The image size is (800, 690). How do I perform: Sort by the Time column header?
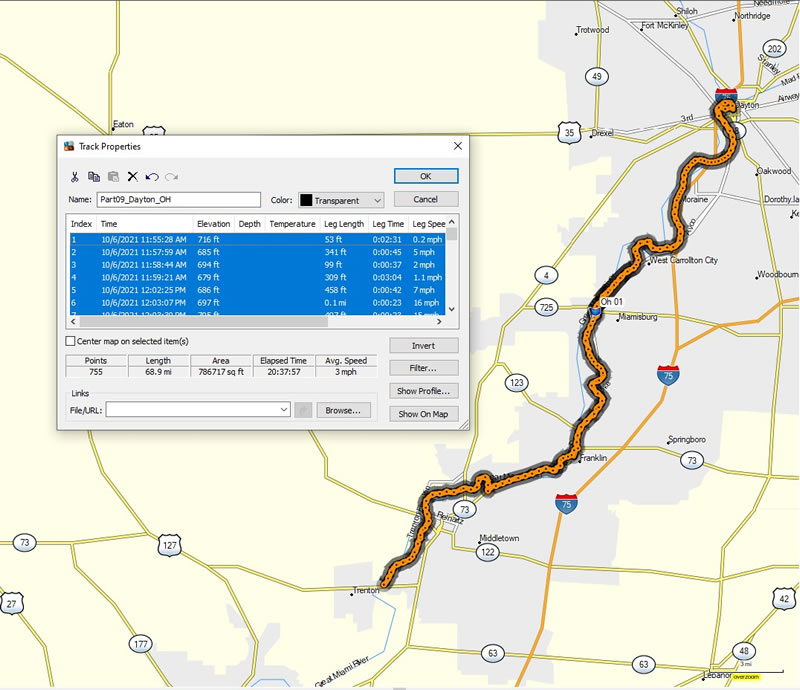145,224
